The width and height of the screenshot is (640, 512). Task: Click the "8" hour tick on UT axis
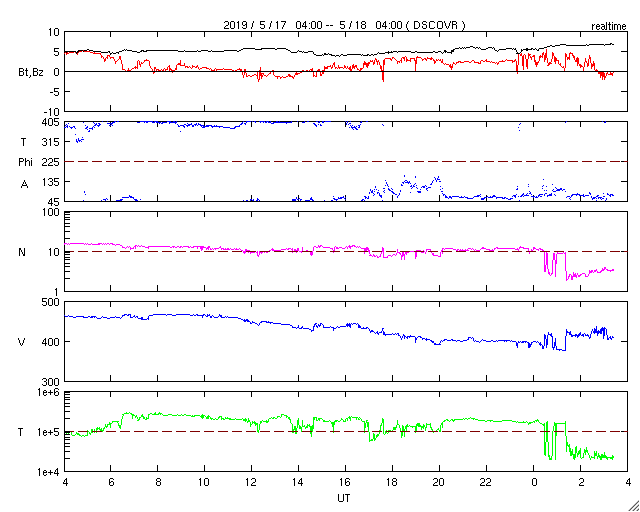158,482
